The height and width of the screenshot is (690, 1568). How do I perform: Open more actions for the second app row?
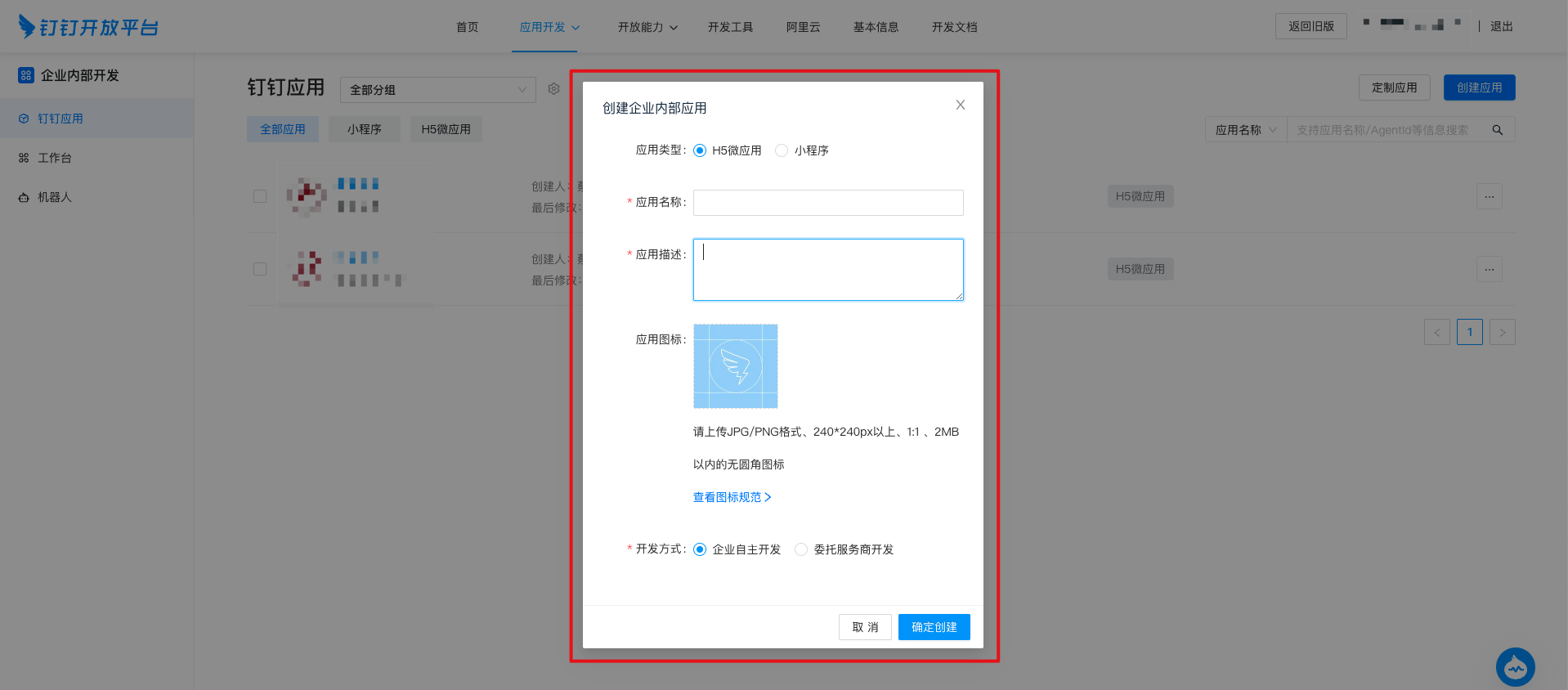pos(1490,269)
